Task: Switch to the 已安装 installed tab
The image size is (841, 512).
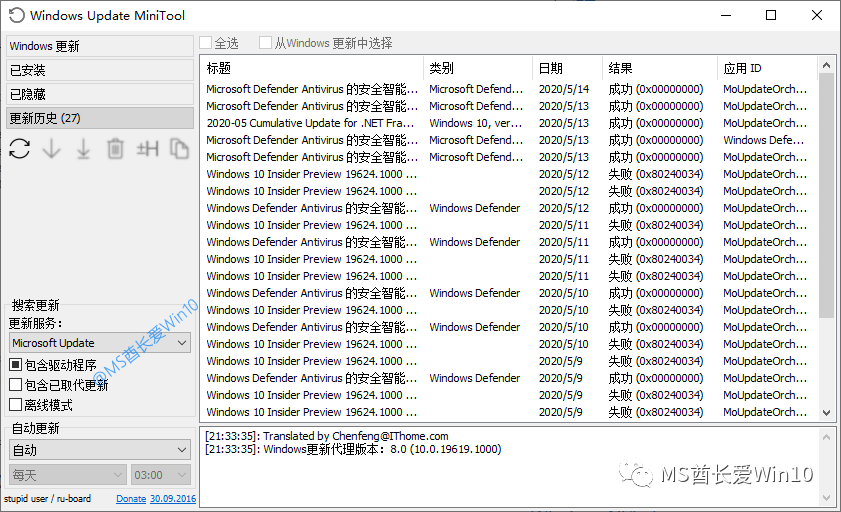Action: pyautogui.click(x=100, y=70)
